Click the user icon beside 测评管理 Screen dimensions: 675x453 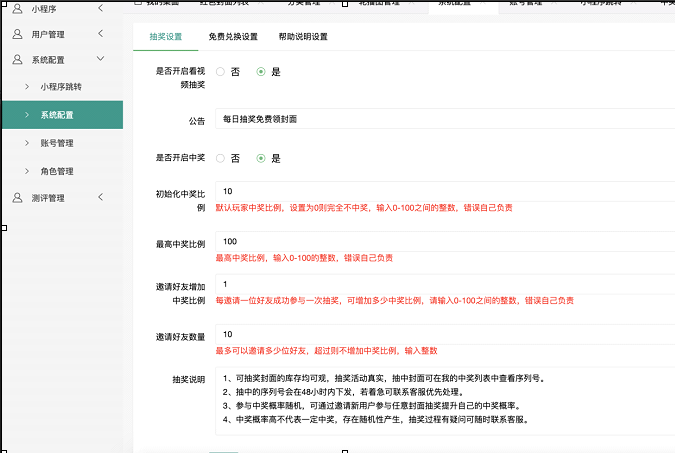[x=18, y=198]
